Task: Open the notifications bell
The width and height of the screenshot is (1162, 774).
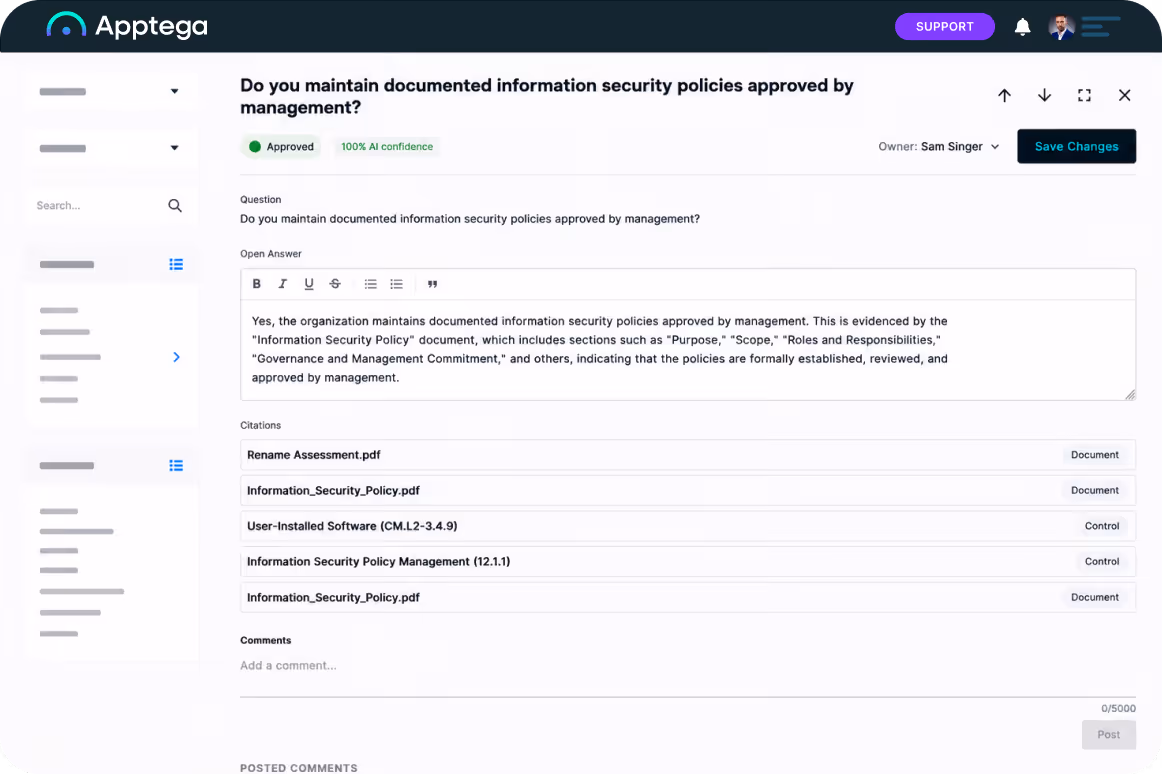Action: point(1022,27)
